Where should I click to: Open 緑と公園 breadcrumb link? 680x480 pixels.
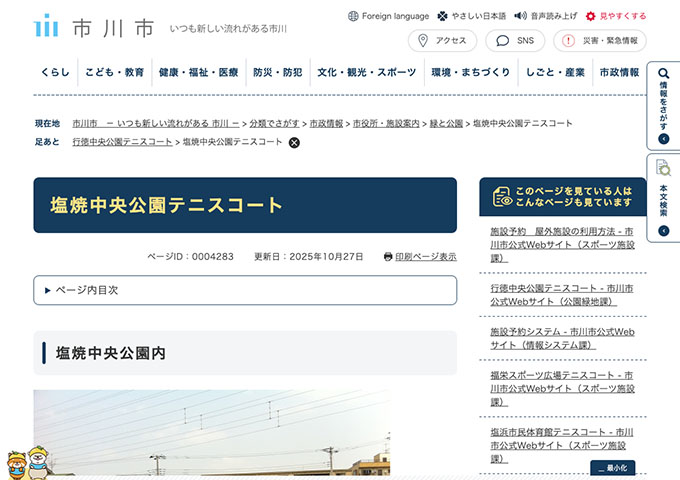pos(446,124)
